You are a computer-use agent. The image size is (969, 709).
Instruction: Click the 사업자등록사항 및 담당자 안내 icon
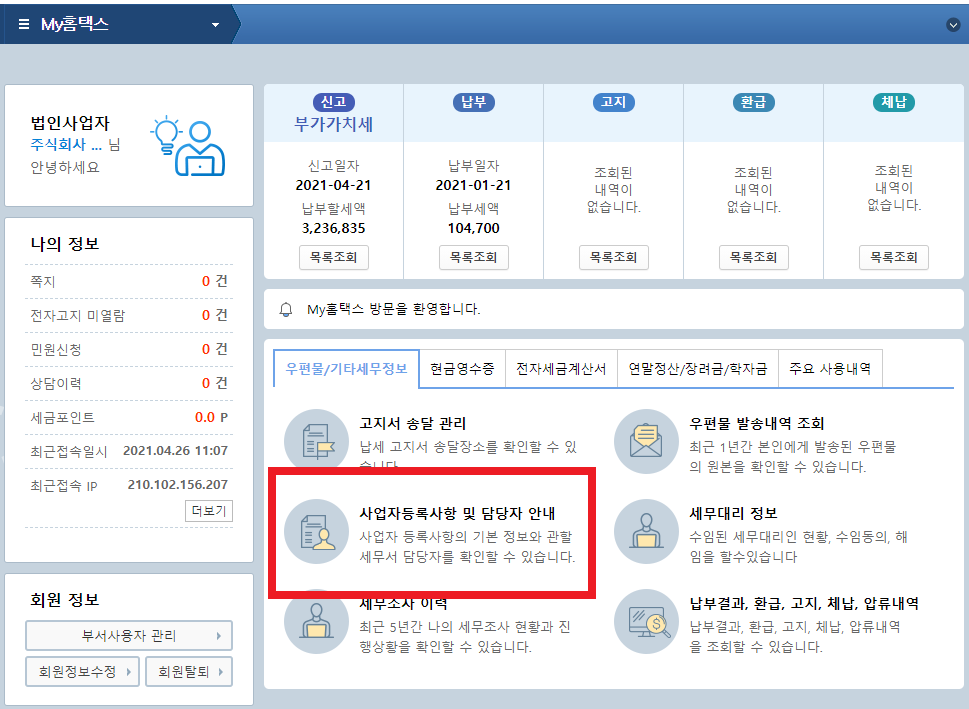point(316,531)
